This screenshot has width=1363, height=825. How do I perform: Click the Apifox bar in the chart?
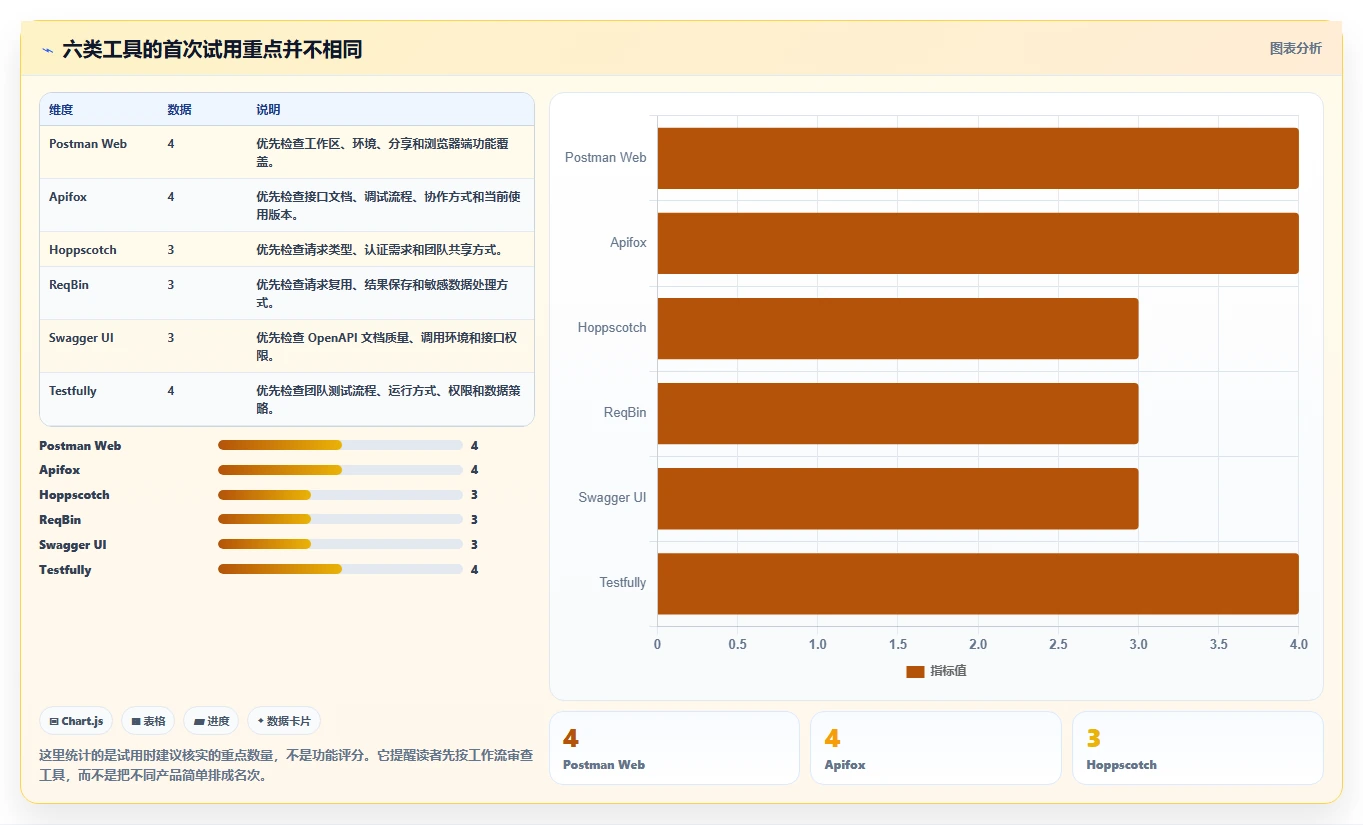977,243
